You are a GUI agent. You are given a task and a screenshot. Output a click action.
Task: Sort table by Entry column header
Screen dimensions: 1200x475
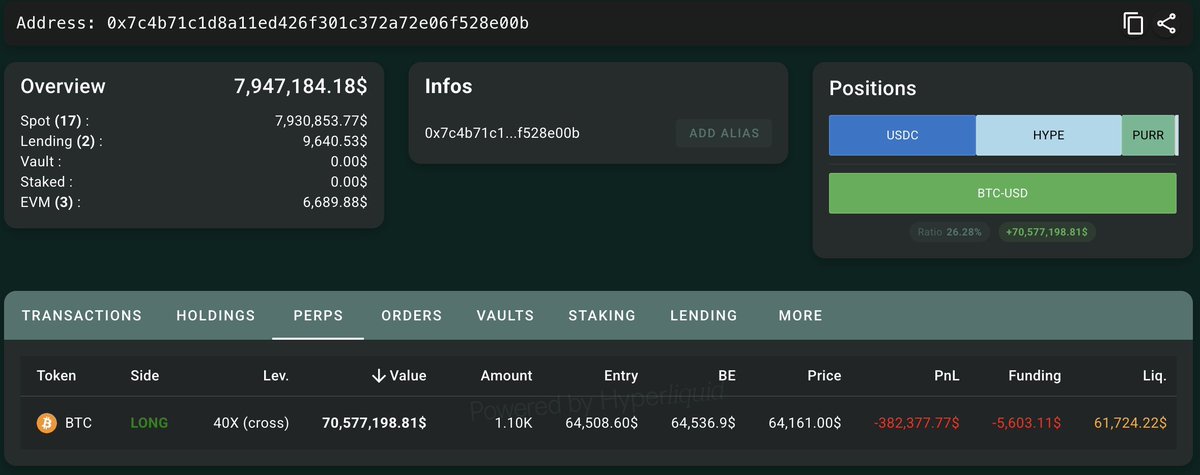point(621,376)
